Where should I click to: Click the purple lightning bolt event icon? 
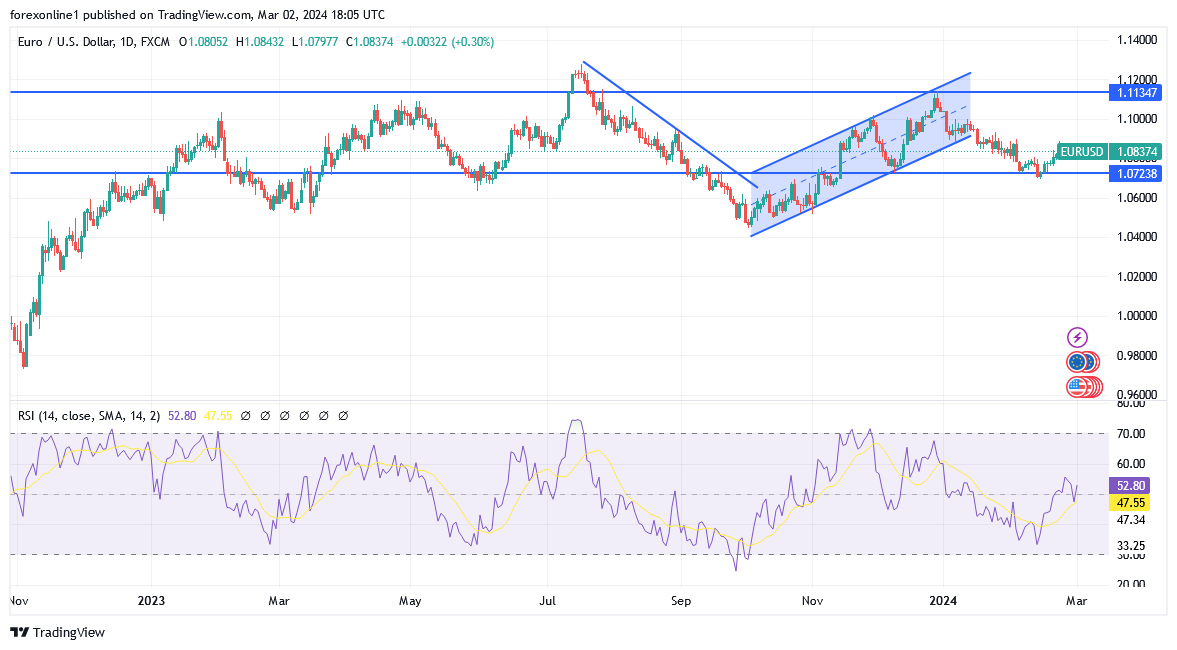click(1078, 338)
